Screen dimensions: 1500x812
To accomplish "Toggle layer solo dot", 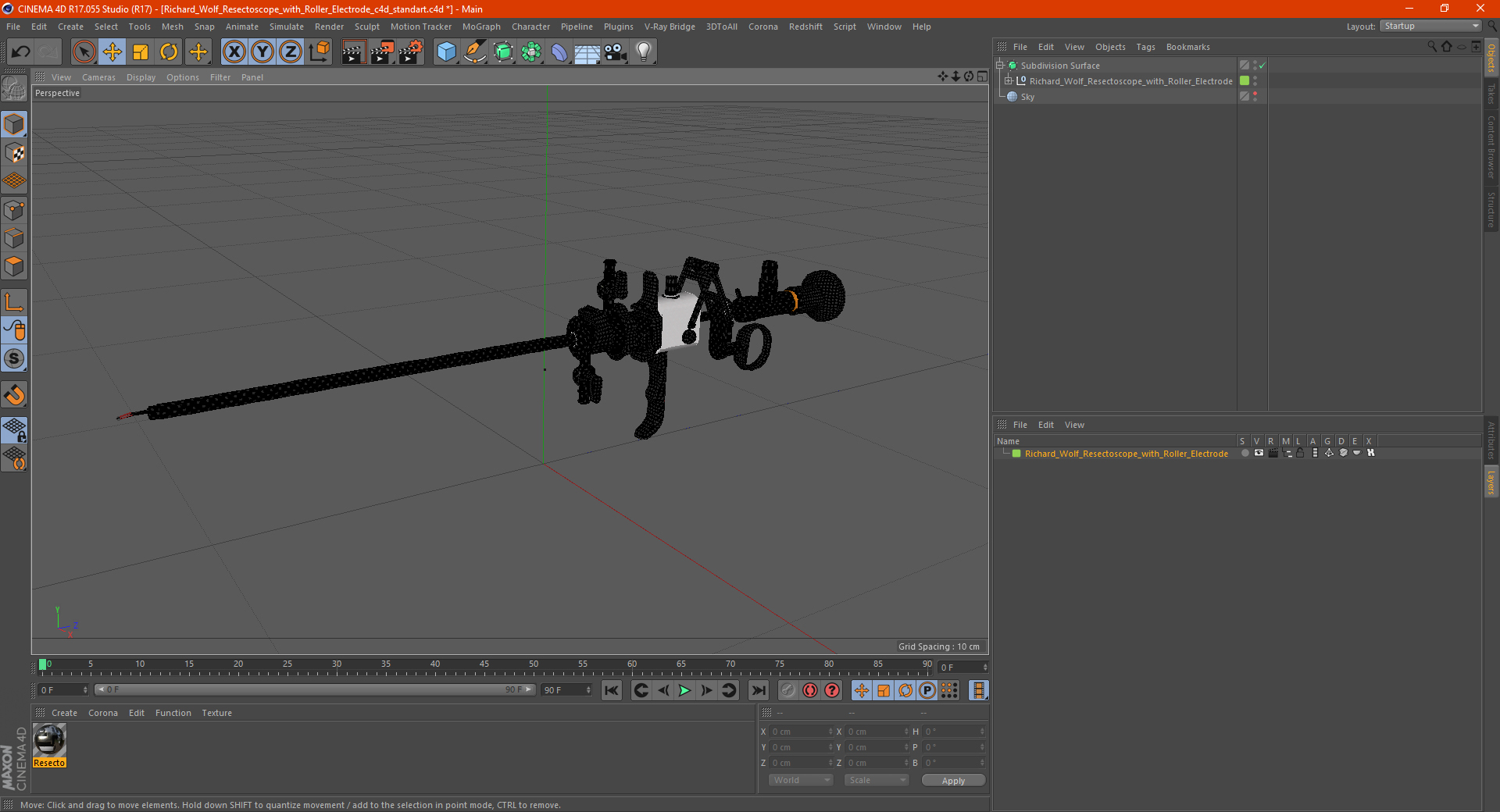I will coord(1245,453).
